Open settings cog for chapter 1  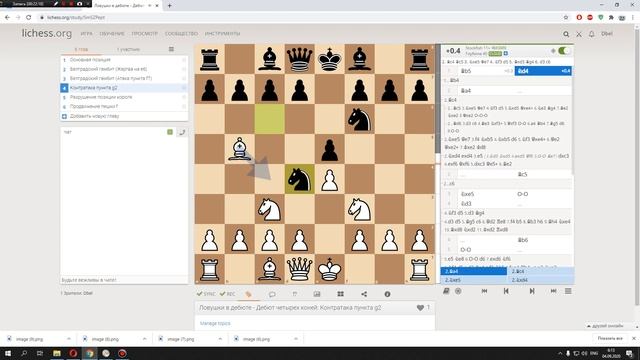184,60
